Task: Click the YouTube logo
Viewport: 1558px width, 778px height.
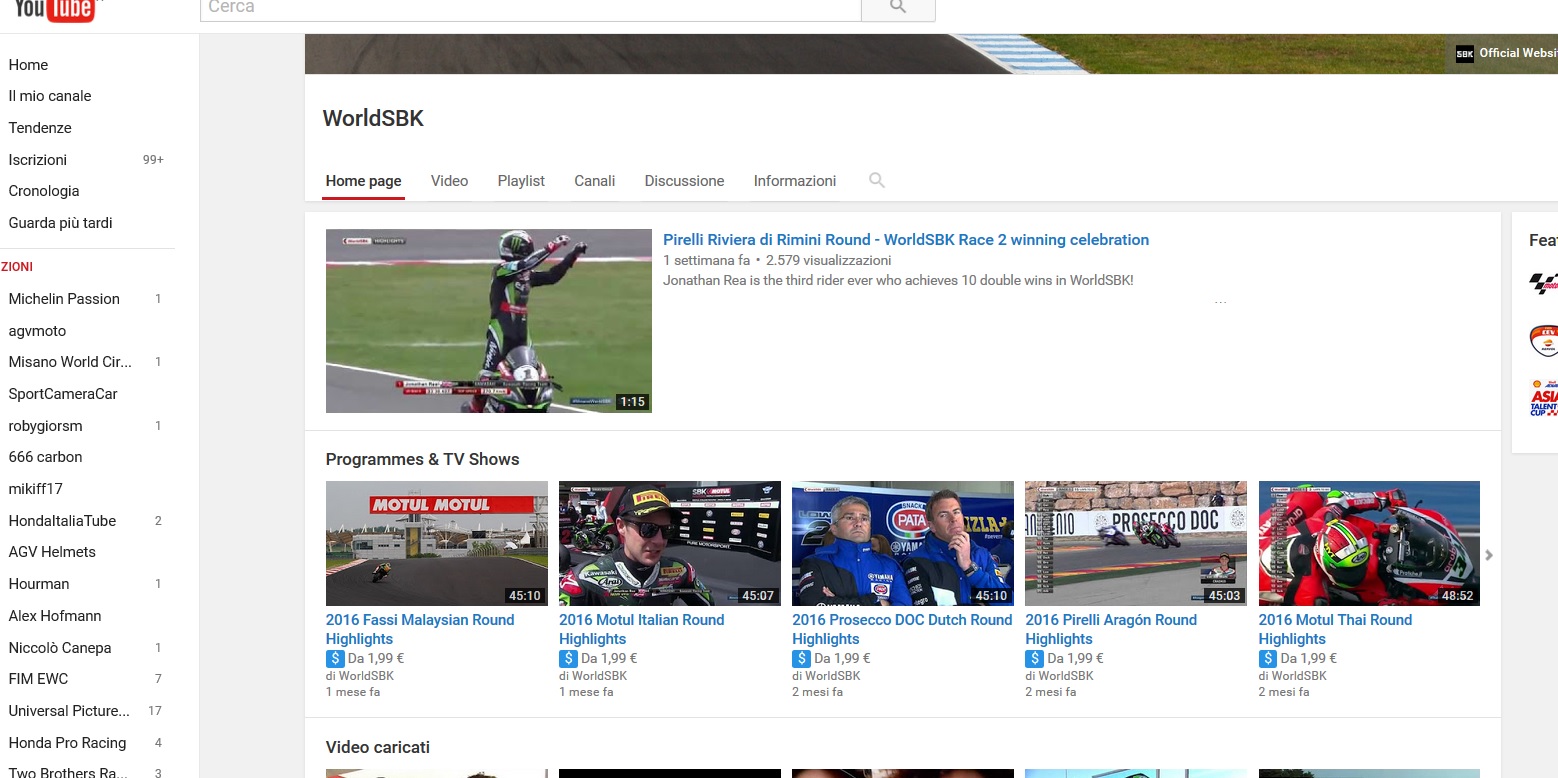Action: (55, 10)
